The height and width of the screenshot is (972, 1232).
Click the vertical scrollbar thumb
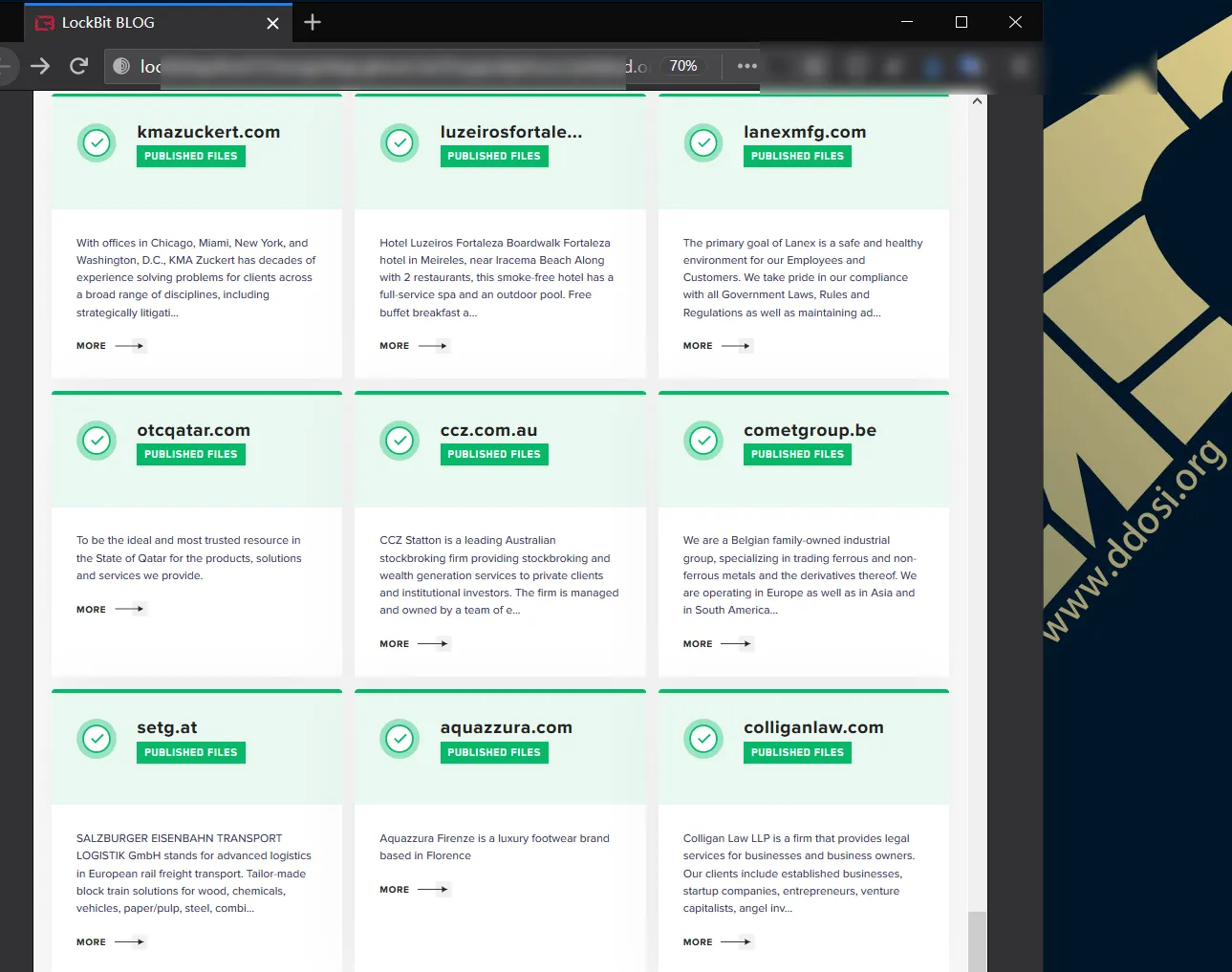pos(977,941)
